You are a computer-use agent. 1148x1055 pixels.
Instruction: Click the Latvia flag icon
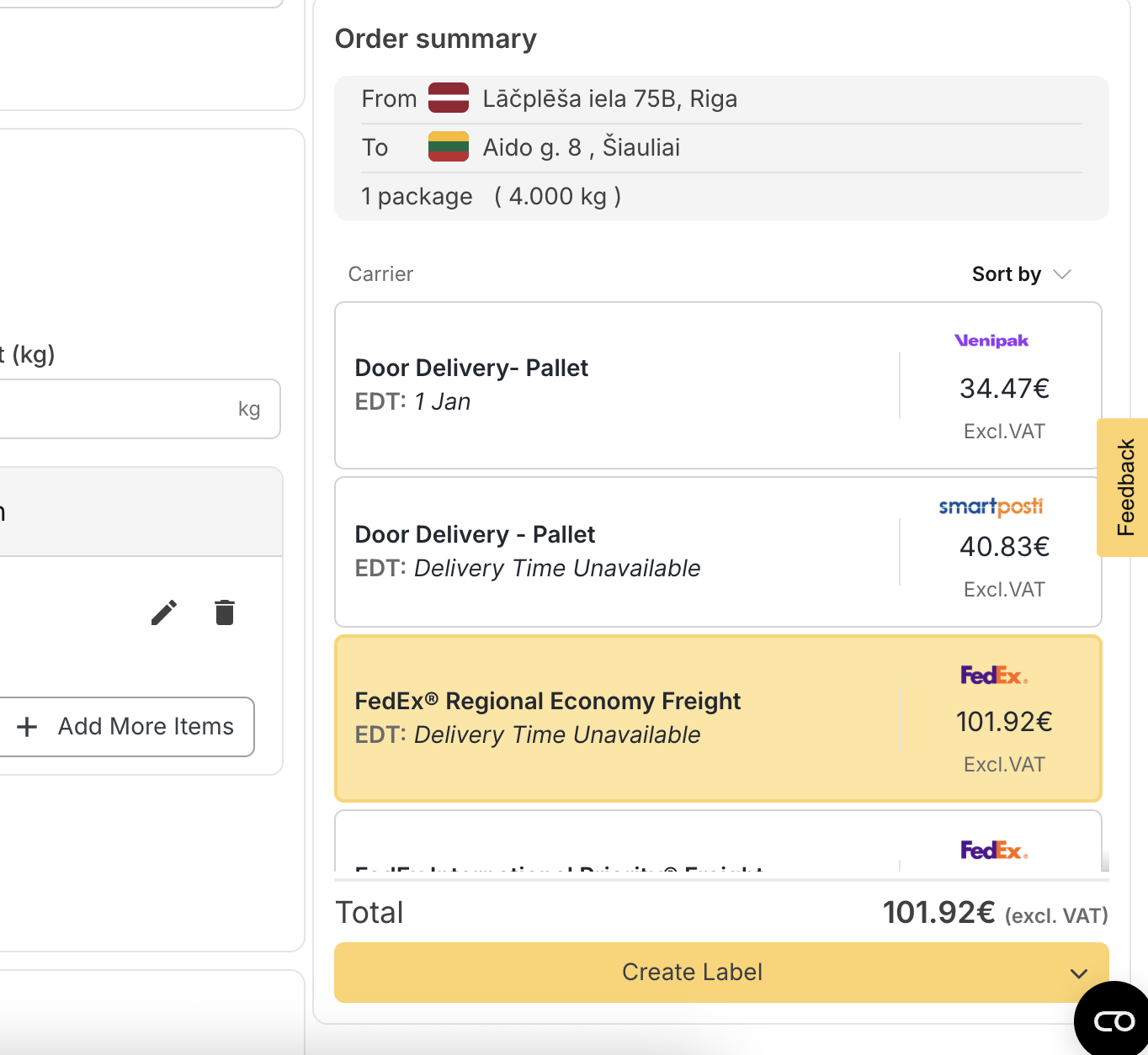pyautogui.click(x=448, y=98)
